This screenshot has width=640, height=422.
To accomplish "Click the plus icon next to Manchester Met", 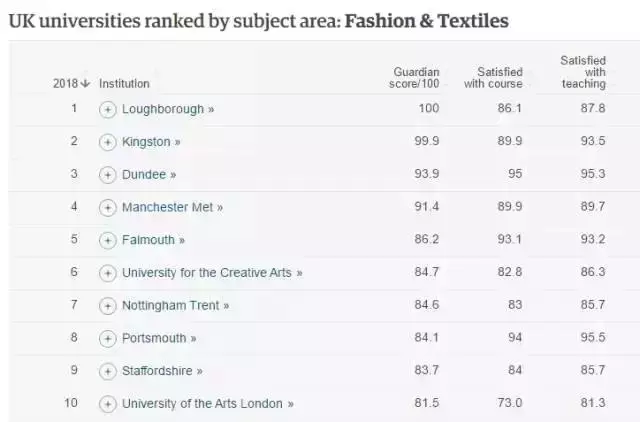I will click(107, 208).
